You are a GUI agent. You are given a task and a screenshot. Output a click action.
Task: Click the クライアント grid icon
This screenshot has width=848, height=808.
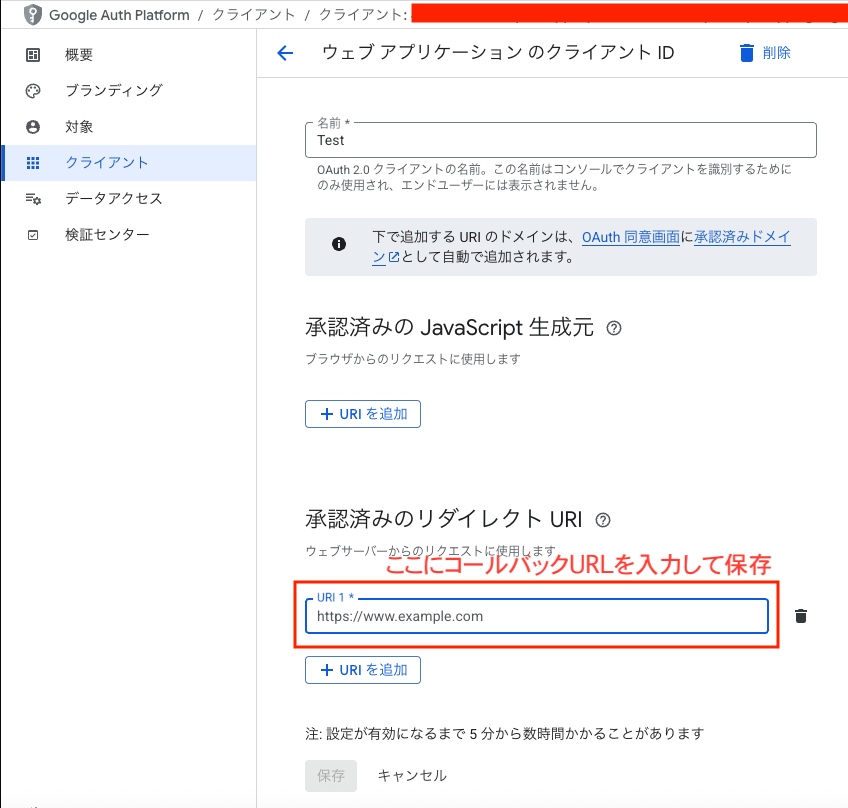(x=33, y=163)
